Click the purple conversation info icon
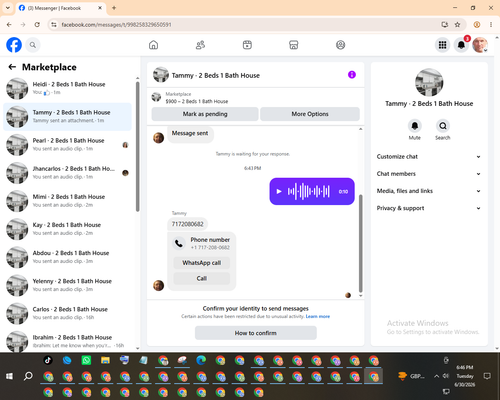The width and height of the screenshot is (500, 400). pyautogui.click(x=352, y=75)
